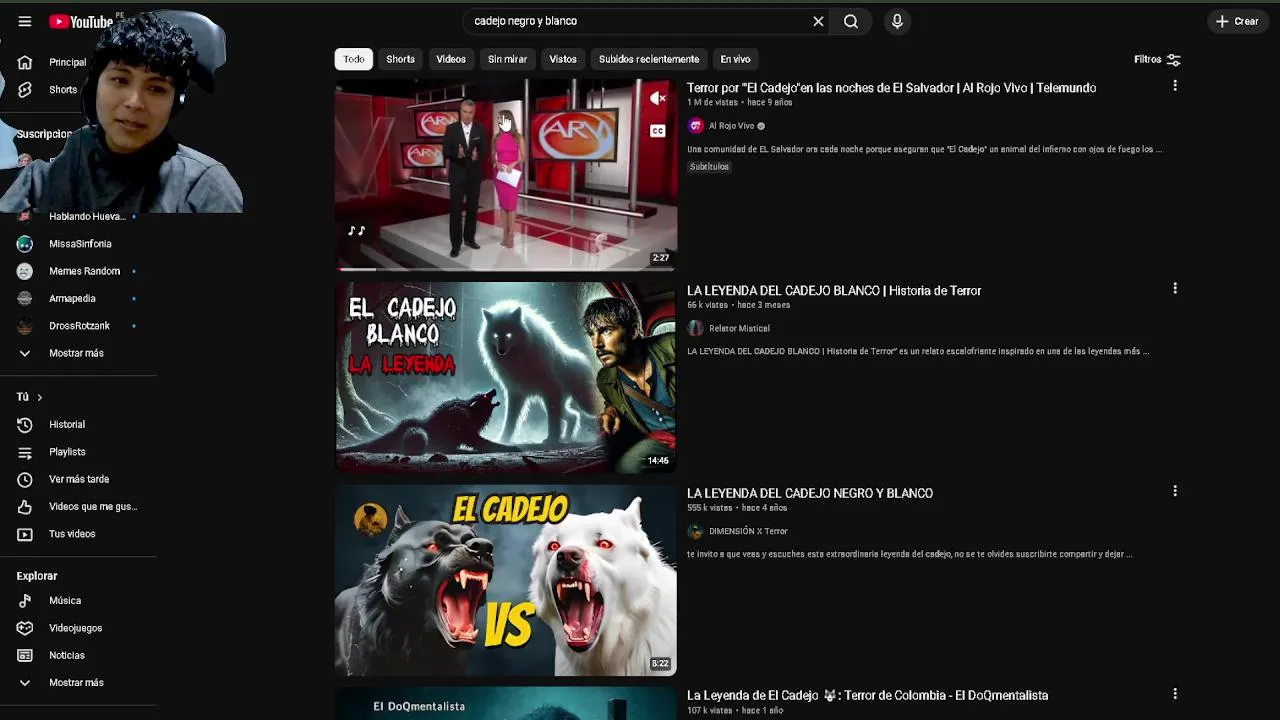Select the Sin mirar filter chip

pyautogui.click(x=507, y=59)
